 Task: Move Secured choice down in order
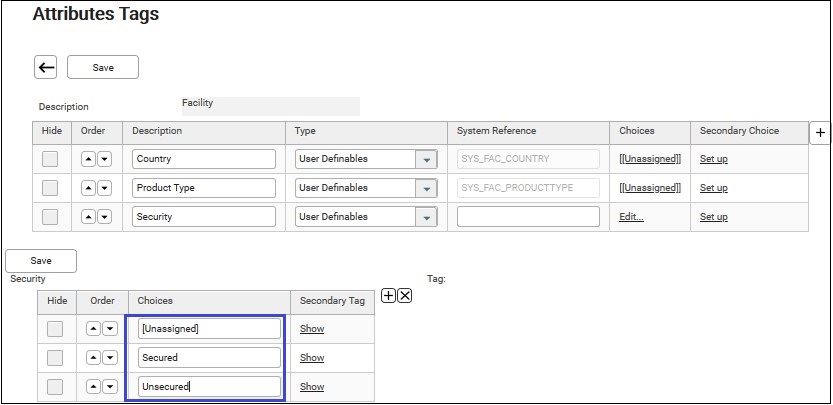point(109,358)
